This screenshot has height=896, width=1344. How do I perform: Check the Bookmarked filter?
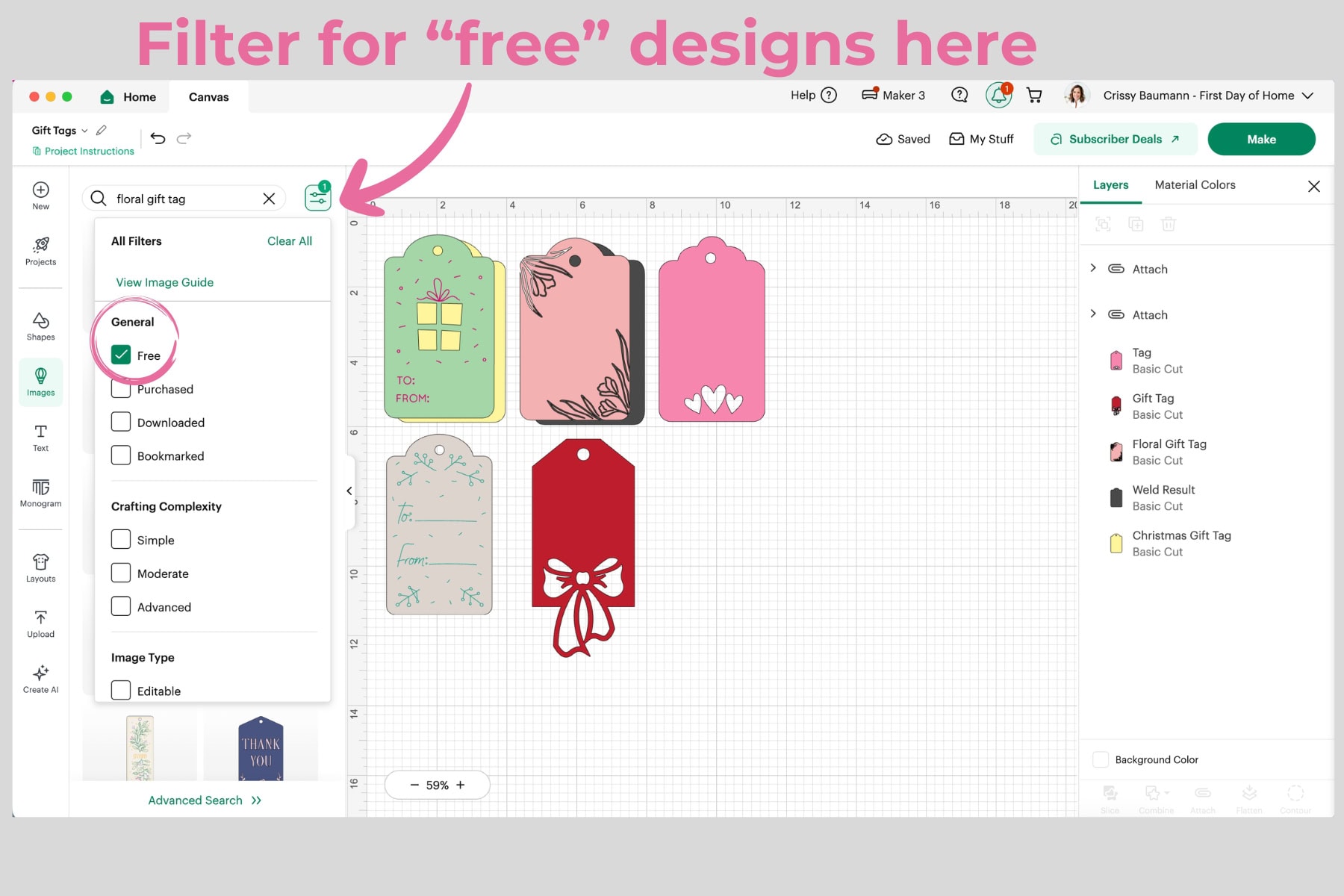tap(121, 455)
